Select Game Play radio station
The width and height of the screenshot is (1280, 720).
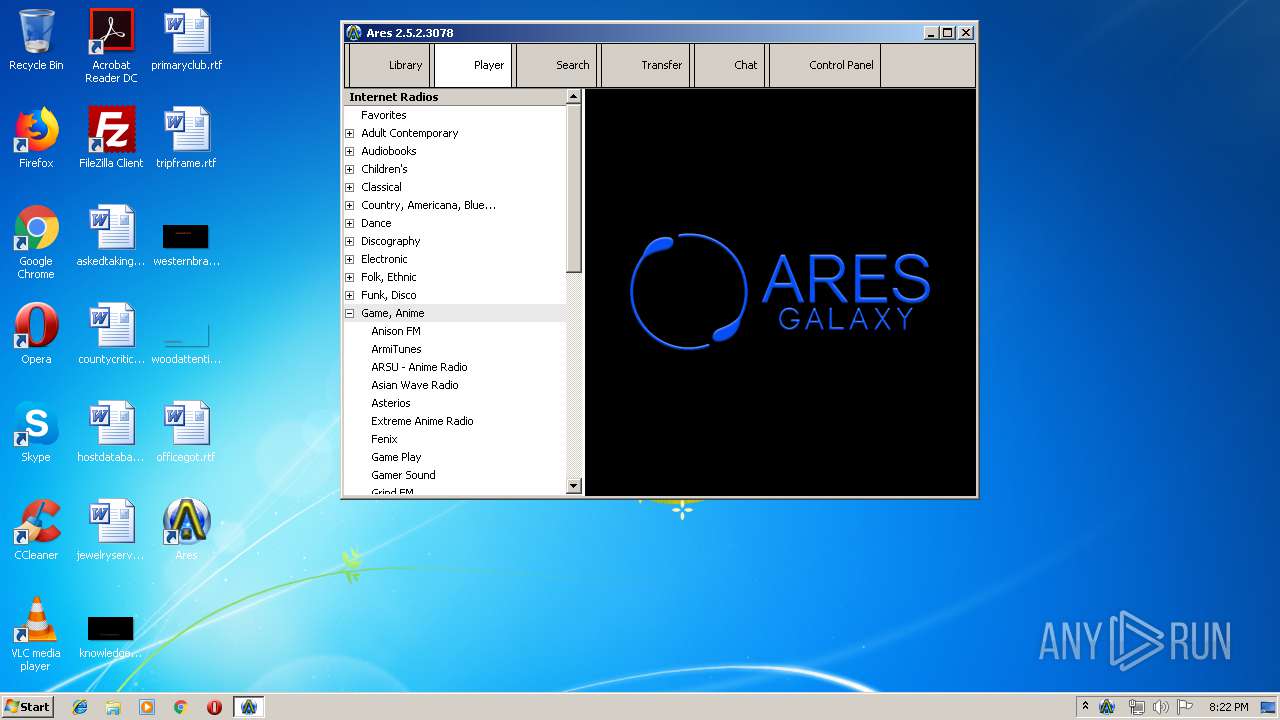click(396, 457)
